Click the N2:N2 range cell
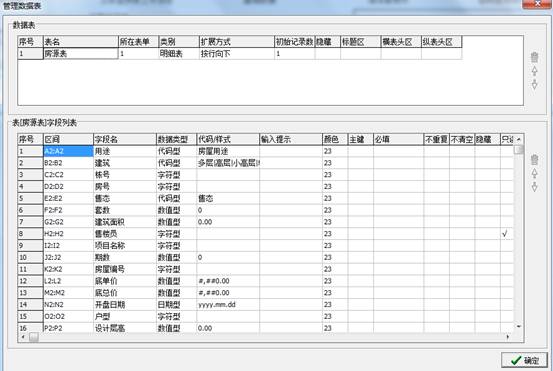553x371 pixels. (68, 304)
